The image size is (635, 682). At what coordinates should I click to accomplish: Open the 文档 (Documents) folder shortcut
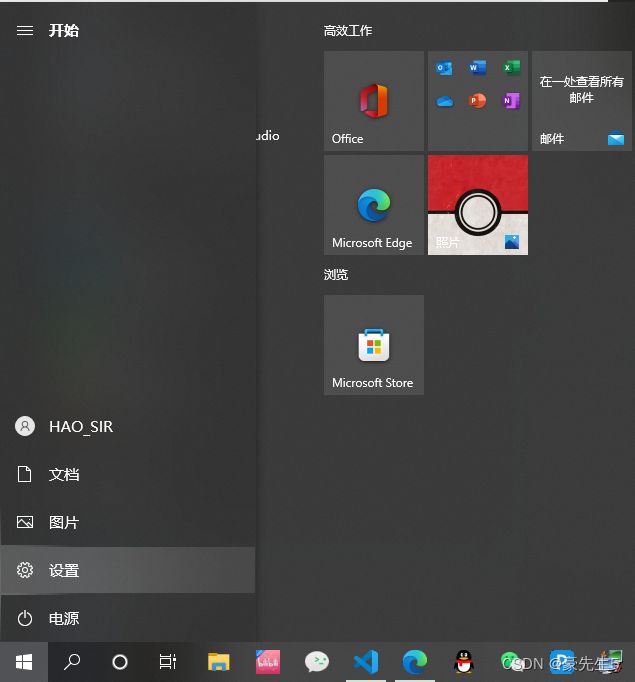(127, 474)
